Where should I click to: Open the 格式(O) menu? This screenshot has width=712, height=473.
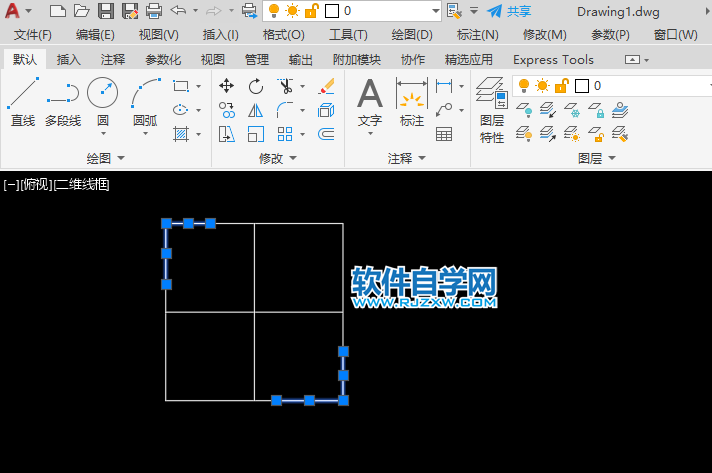pos(283,35)
